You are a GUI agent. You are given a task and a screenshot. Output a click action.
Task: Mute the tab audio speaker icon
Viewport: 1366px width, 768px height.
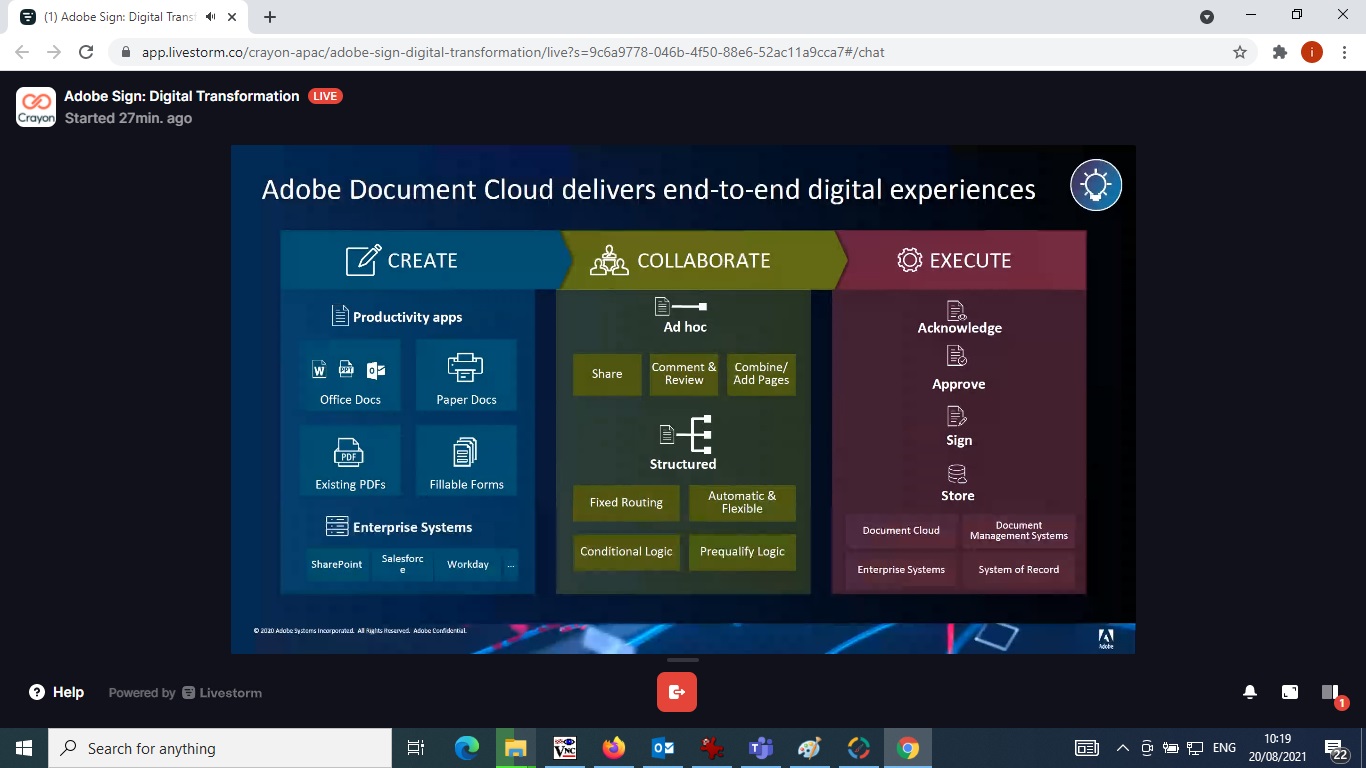pos(211,17)
